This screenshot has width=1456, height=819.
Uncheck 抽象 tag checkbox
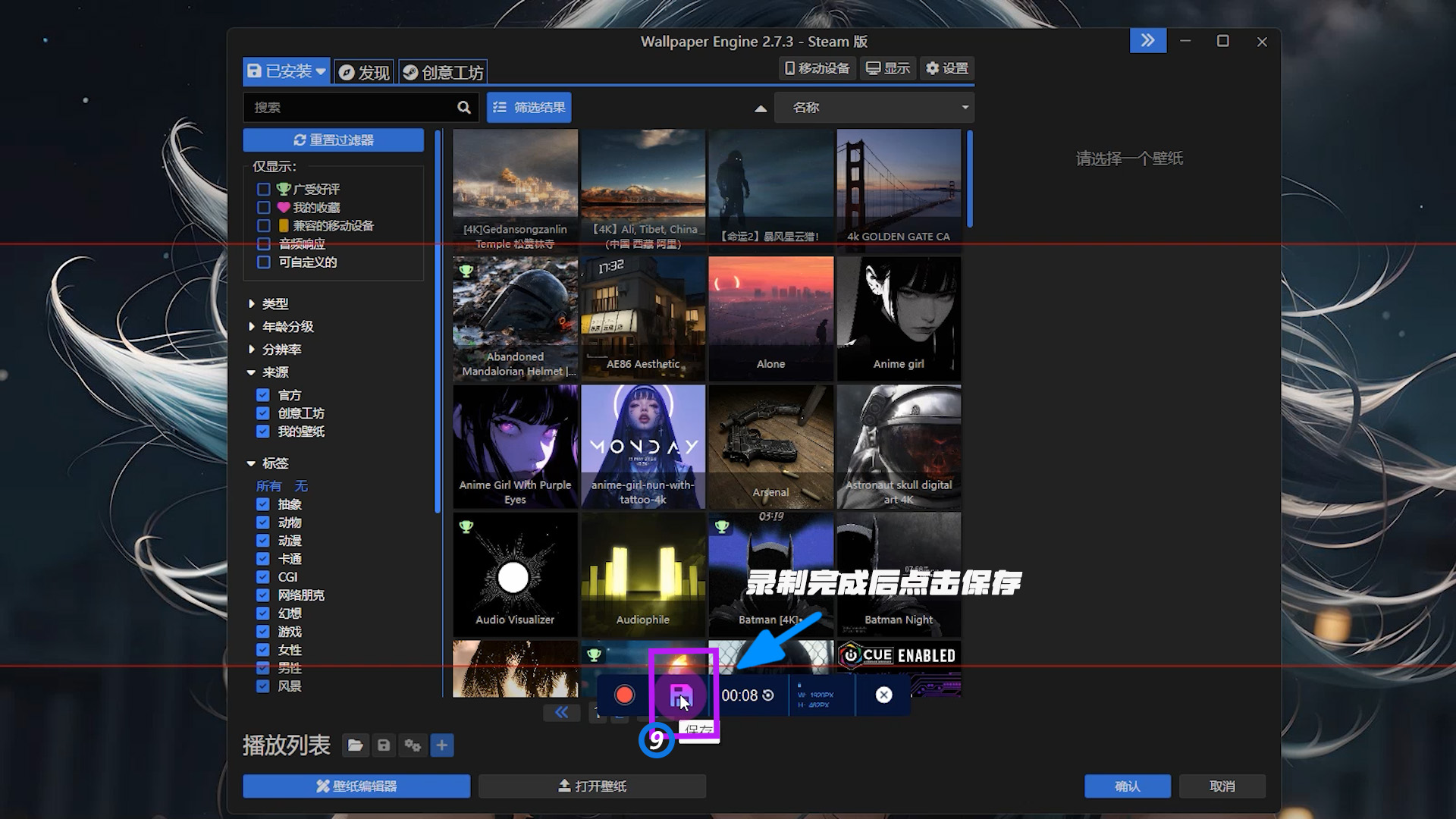click(x=263, y=504)
